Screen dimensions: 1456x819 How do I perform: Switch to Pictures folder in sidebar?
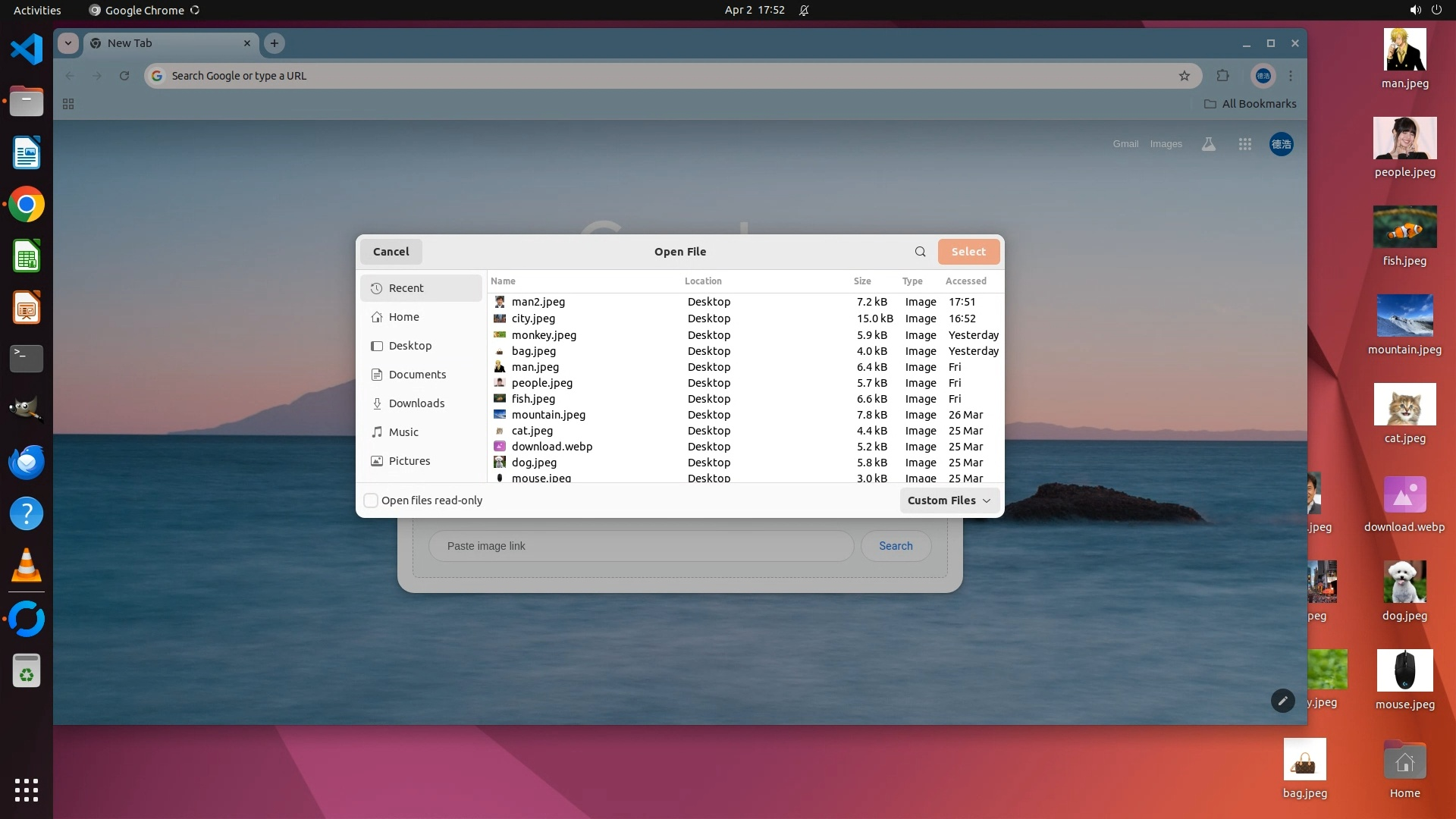click(409, 461)
